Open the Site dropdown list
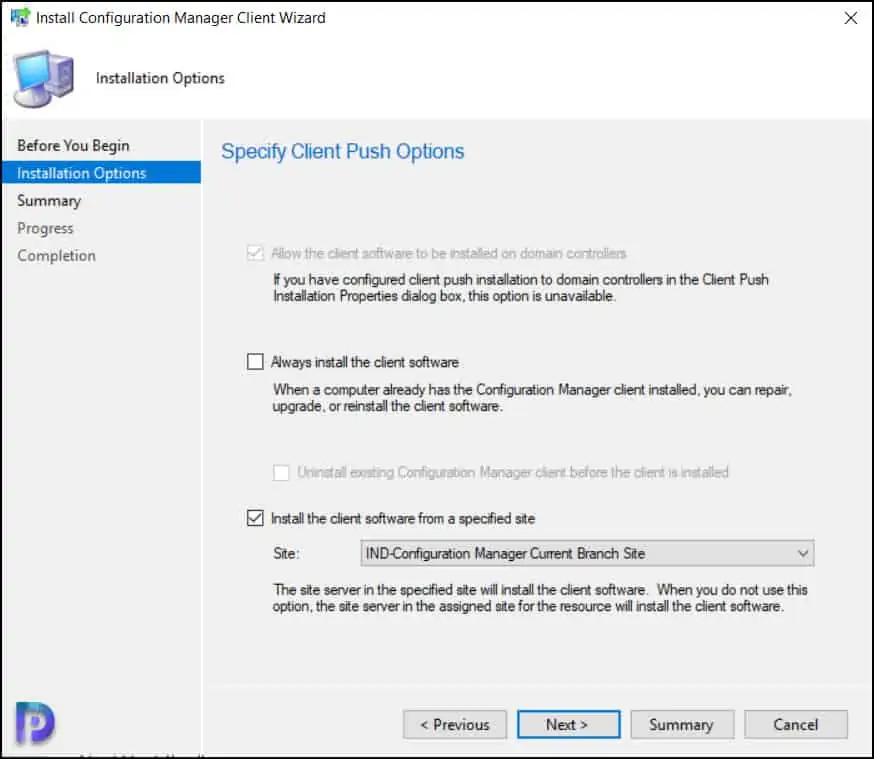This screenshot has height=759, width=874. click(x=586, y=553)
